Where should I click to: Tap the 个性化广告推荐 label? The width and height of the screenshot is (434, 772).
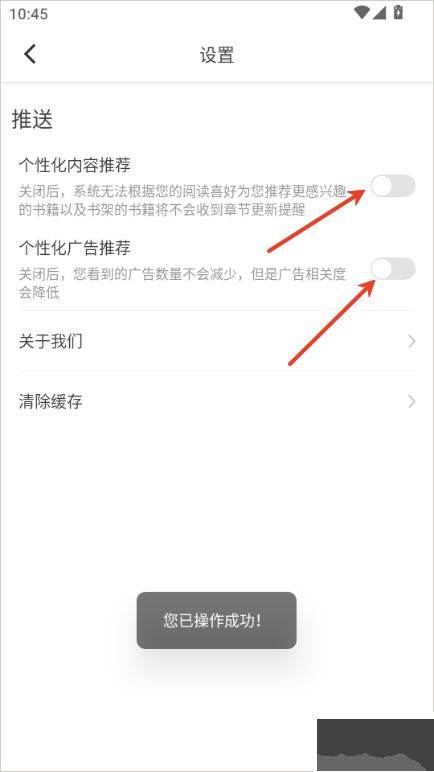(x=75, y=248)
